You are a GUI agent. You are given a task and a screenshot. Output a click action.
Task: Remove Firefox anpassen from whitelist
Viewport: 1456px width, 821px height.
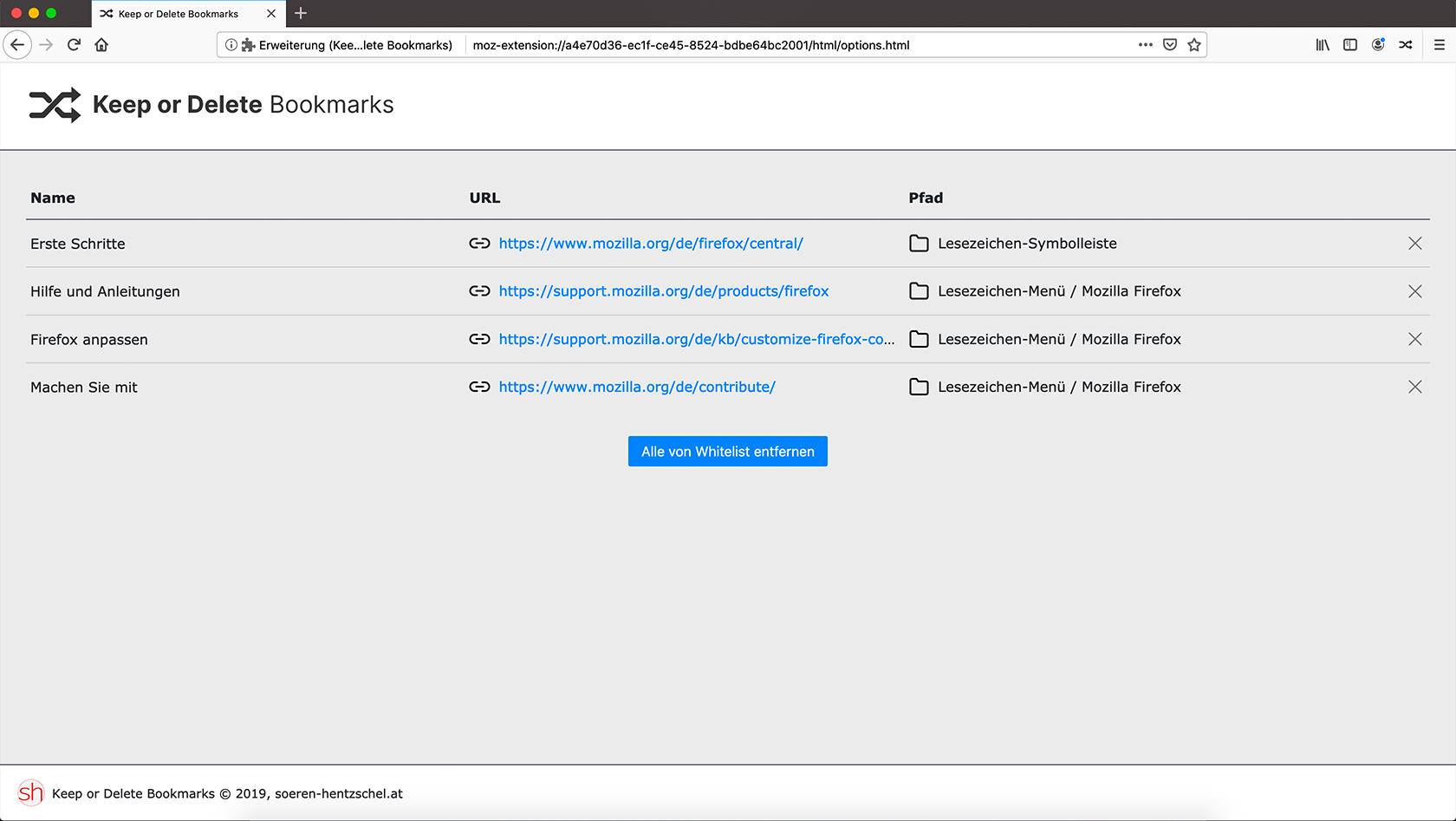[1414, 339]
